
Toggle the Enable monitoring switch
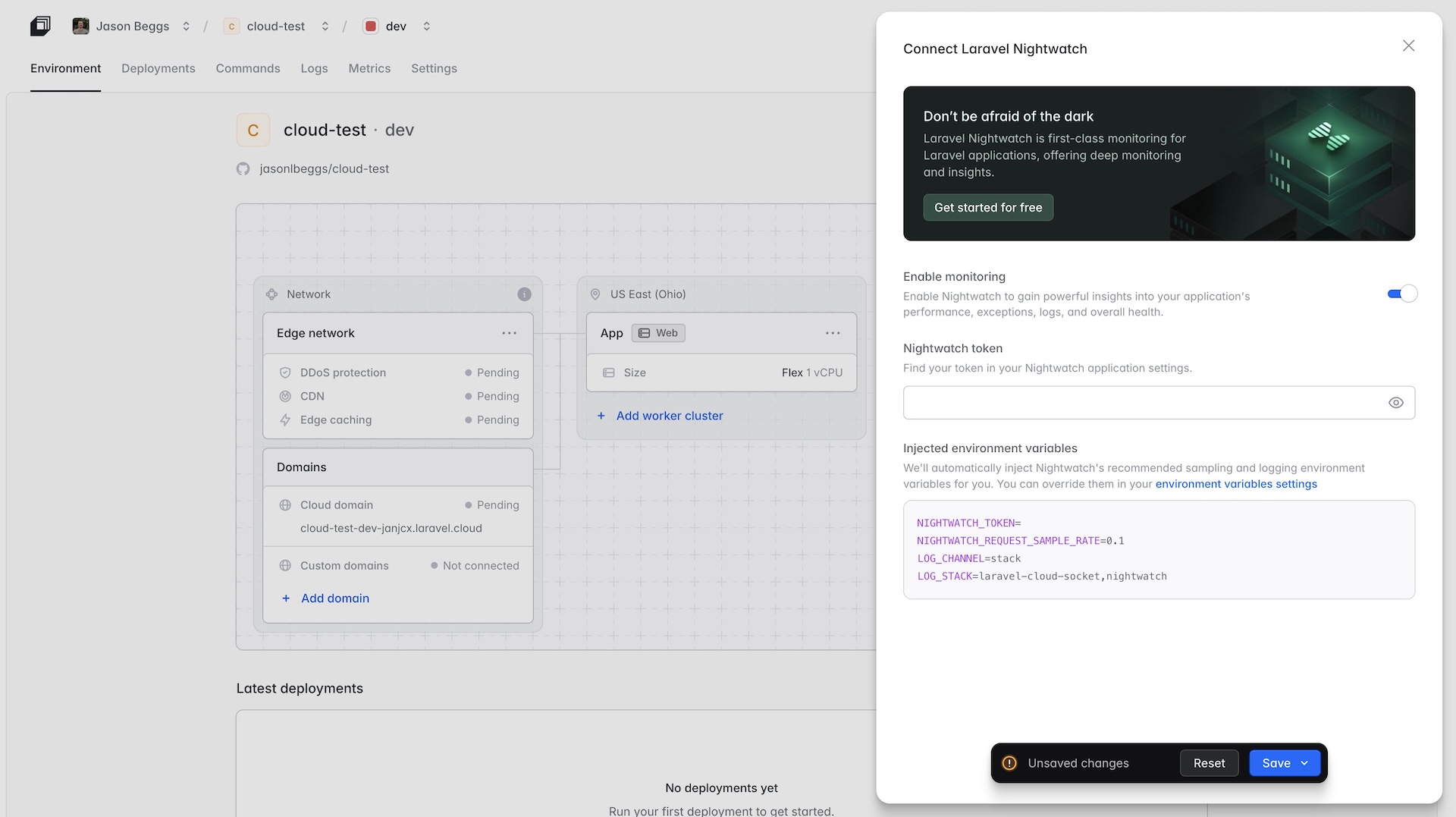point(1402,294)
